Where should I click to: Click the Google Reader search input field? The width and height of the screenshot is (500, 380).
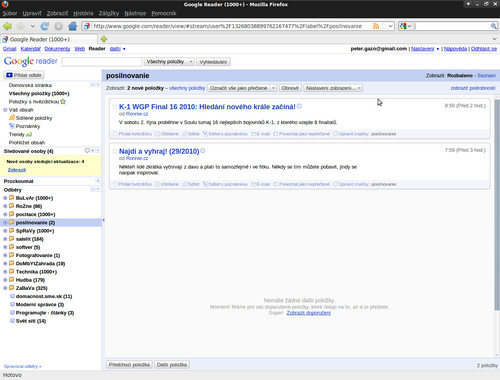(102, 62)
